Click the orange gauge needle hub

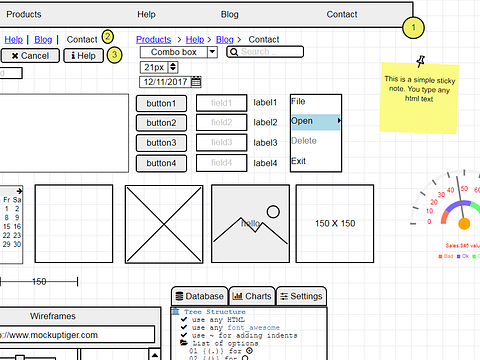point(464,224)
